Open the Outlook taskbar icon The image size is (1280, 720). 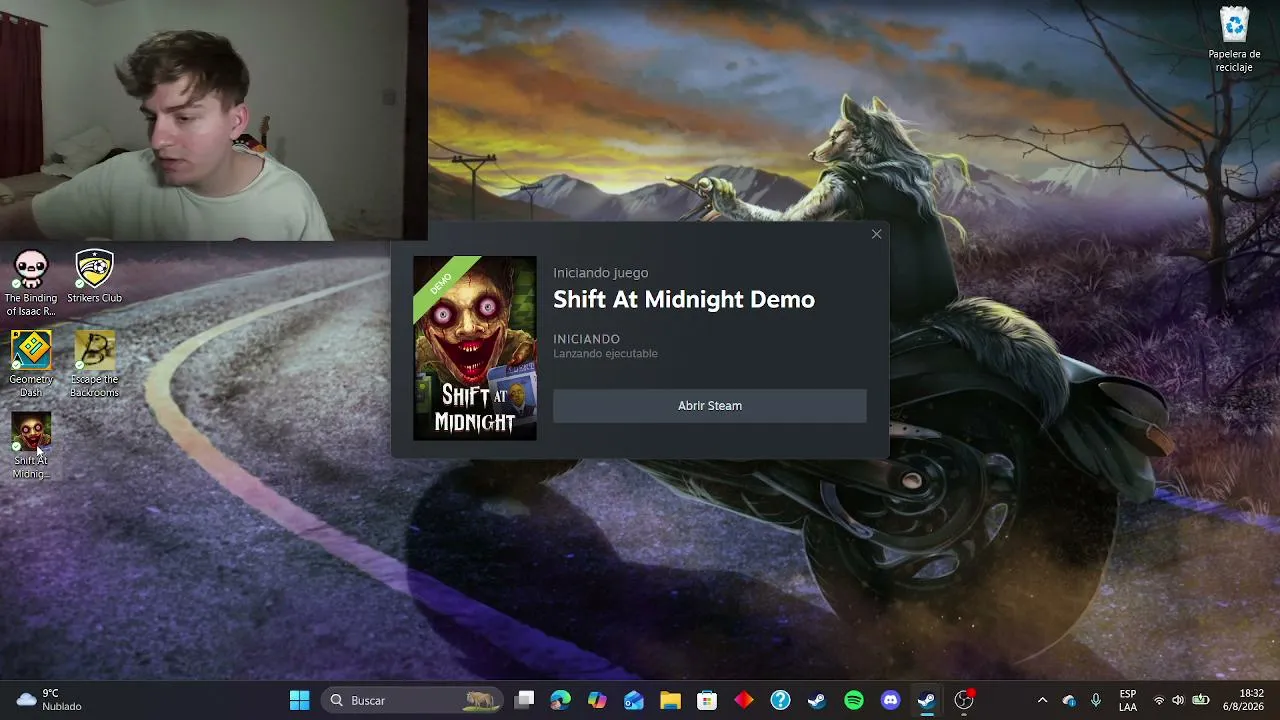(634, 700)
